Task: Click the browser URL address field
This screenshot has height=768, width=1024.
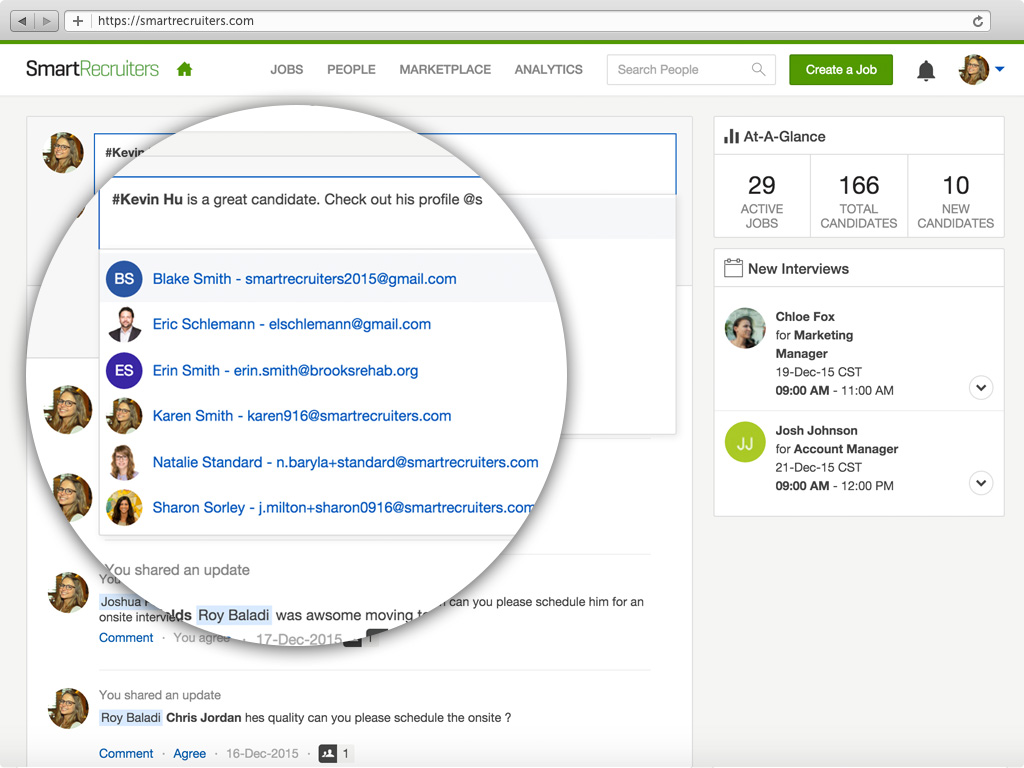Action: tap(527, 21)
